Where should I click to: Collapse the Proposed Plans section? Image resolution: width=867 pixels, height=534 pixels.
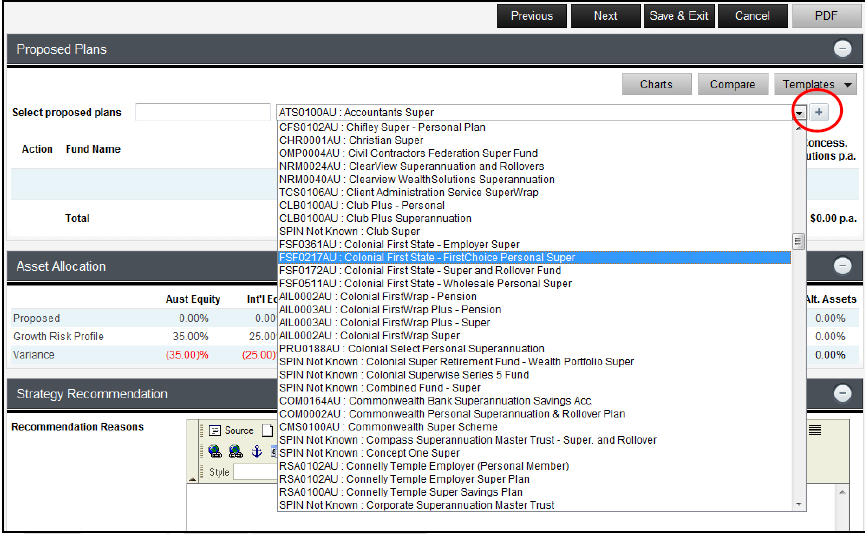point(842,49)
